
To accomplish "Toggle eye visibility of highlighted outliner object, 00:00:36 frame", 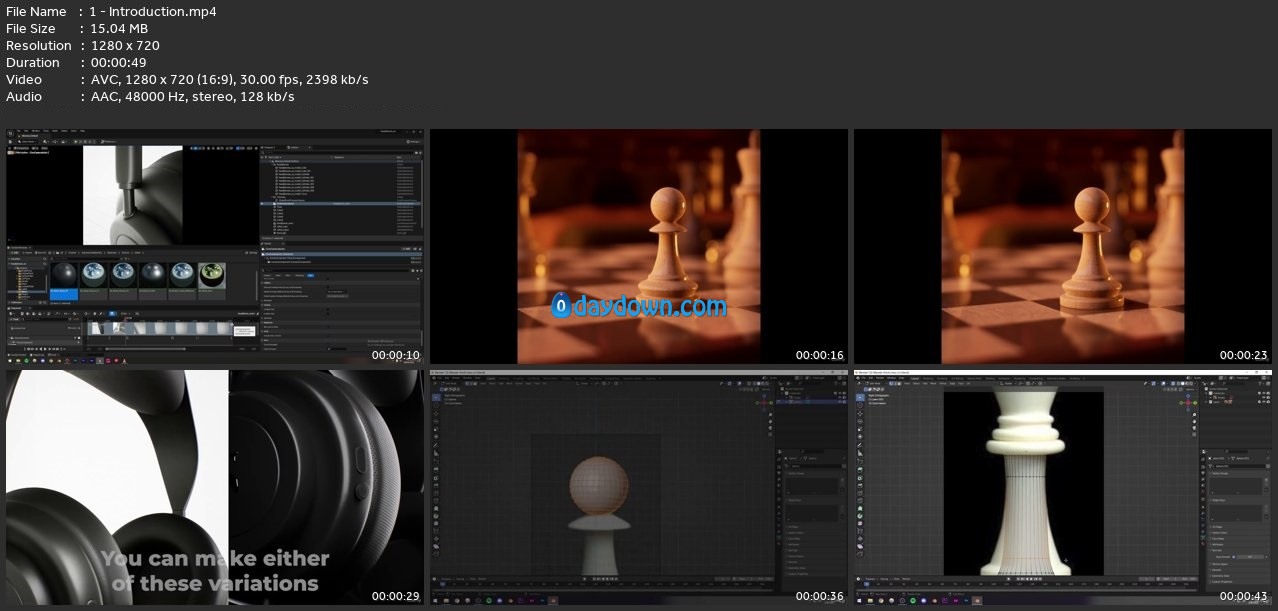I will click(x=839, y=402).
